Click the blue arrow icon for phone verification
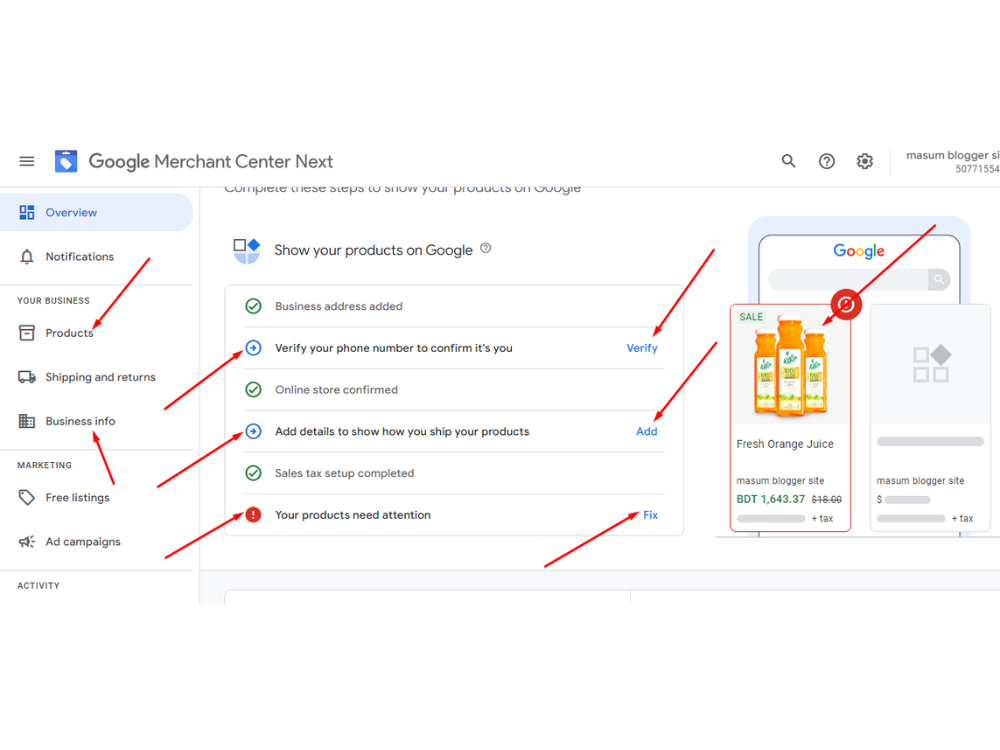 (x=253, y=348)
